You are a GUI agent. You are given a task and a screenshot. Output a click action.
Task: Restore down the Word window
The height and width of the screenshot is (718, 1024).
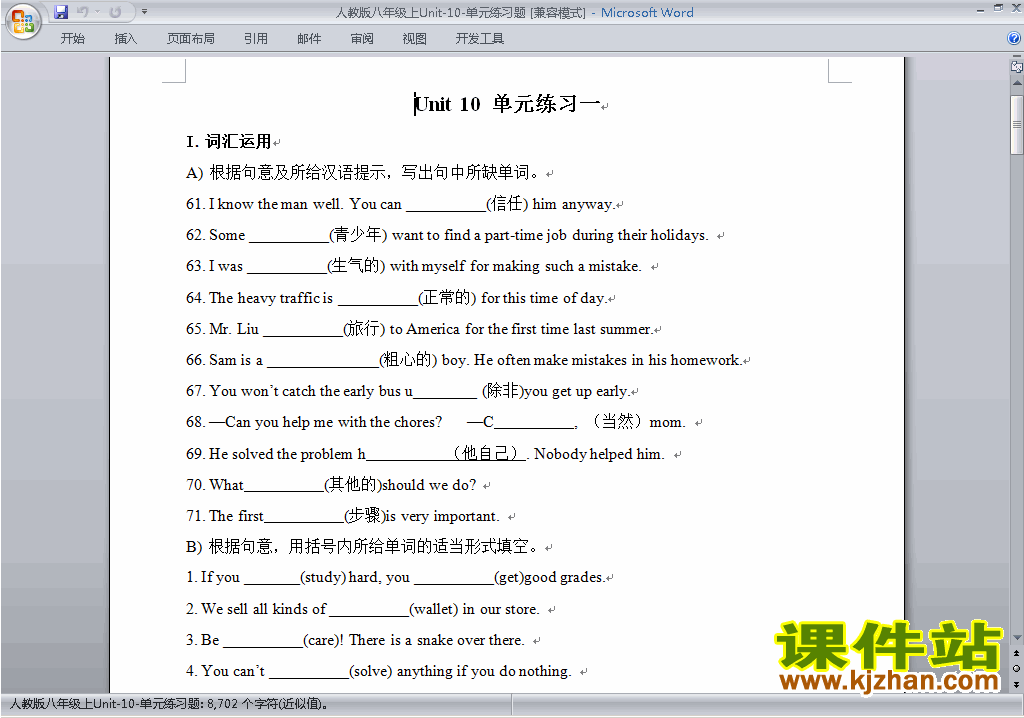998,8
